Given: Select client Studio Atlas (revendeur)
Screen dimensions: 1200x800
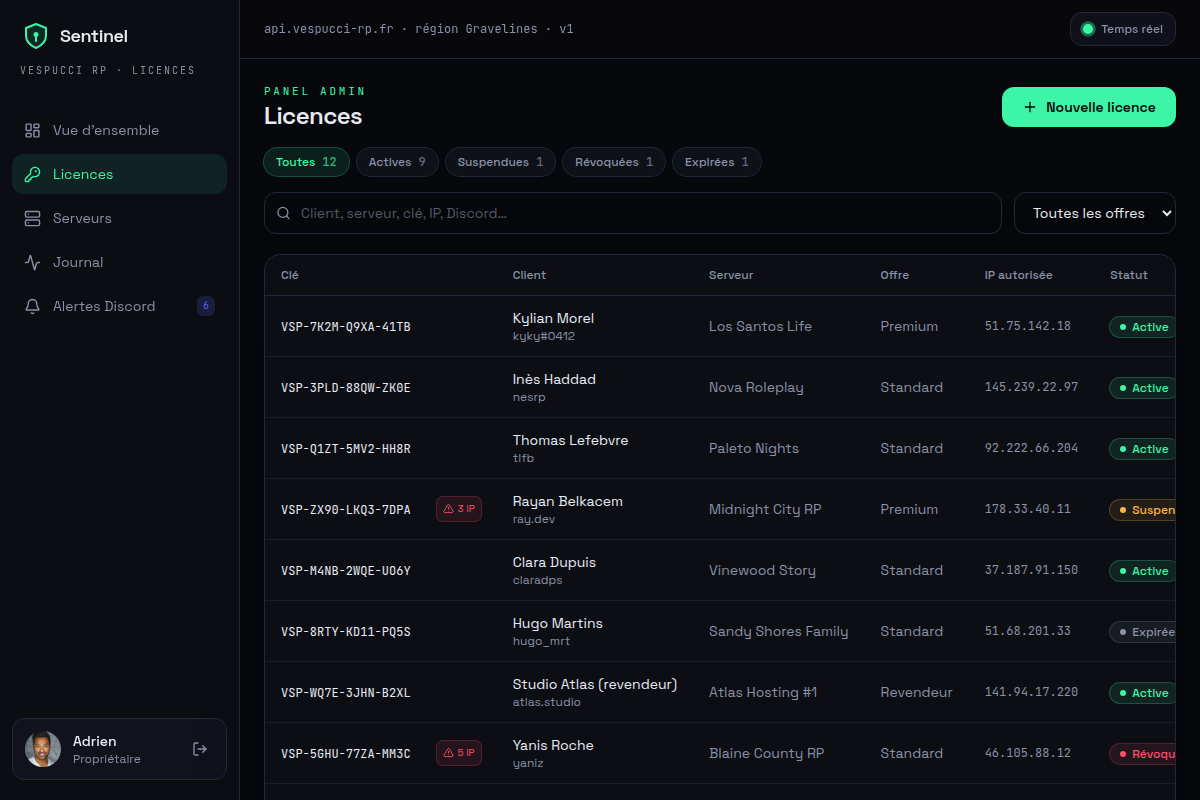Looking at the screenshot, I should 595,684.
